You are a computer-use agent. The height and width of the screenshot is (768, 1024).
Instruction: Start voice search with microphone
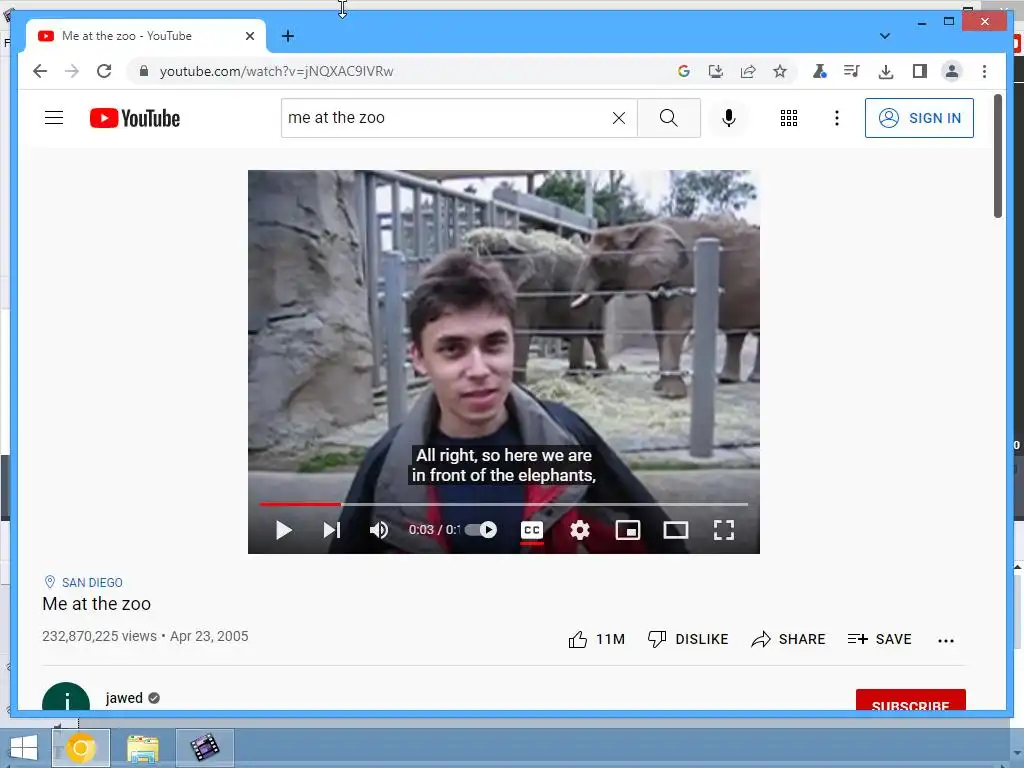pyautogui.click(x=729, y=118)
